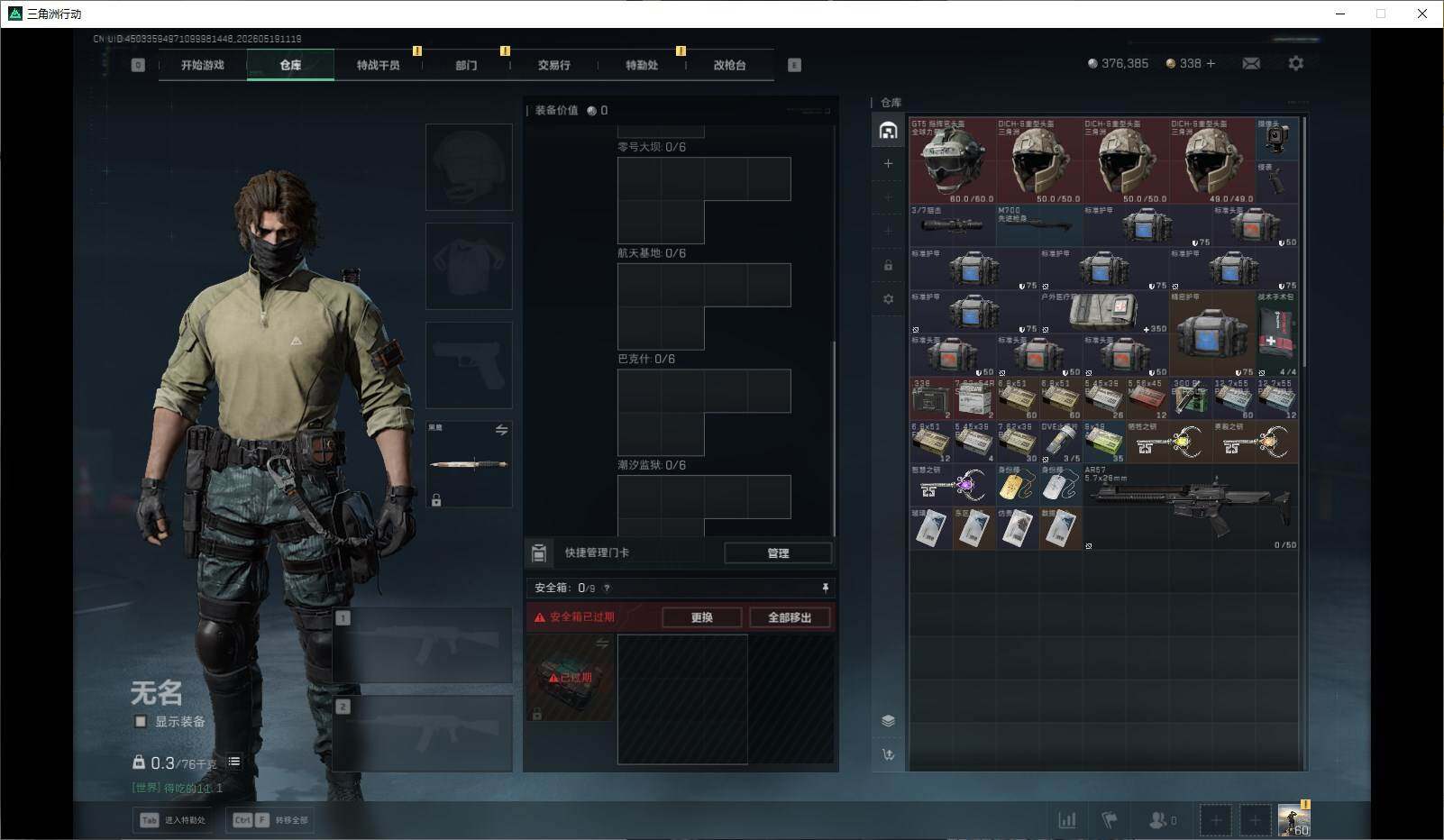Select the 勇毅之钥 key item
This screenshot has height=840, width=1444.
pyautogui.click(x=1256, y=442)
